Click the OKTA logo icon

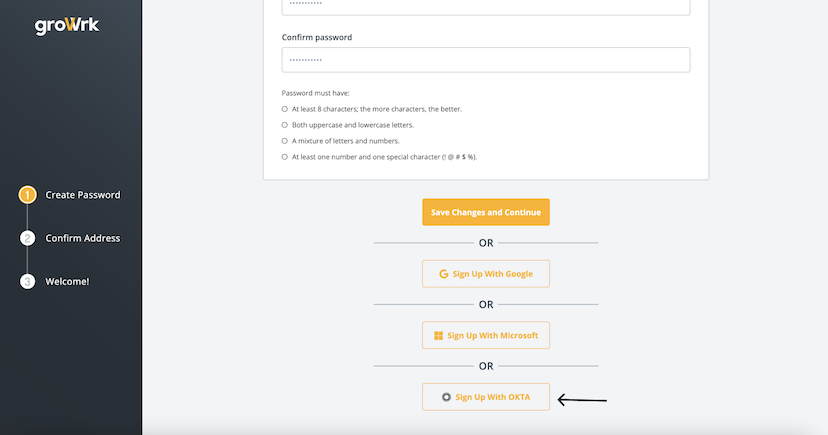[x=446, y=397]
